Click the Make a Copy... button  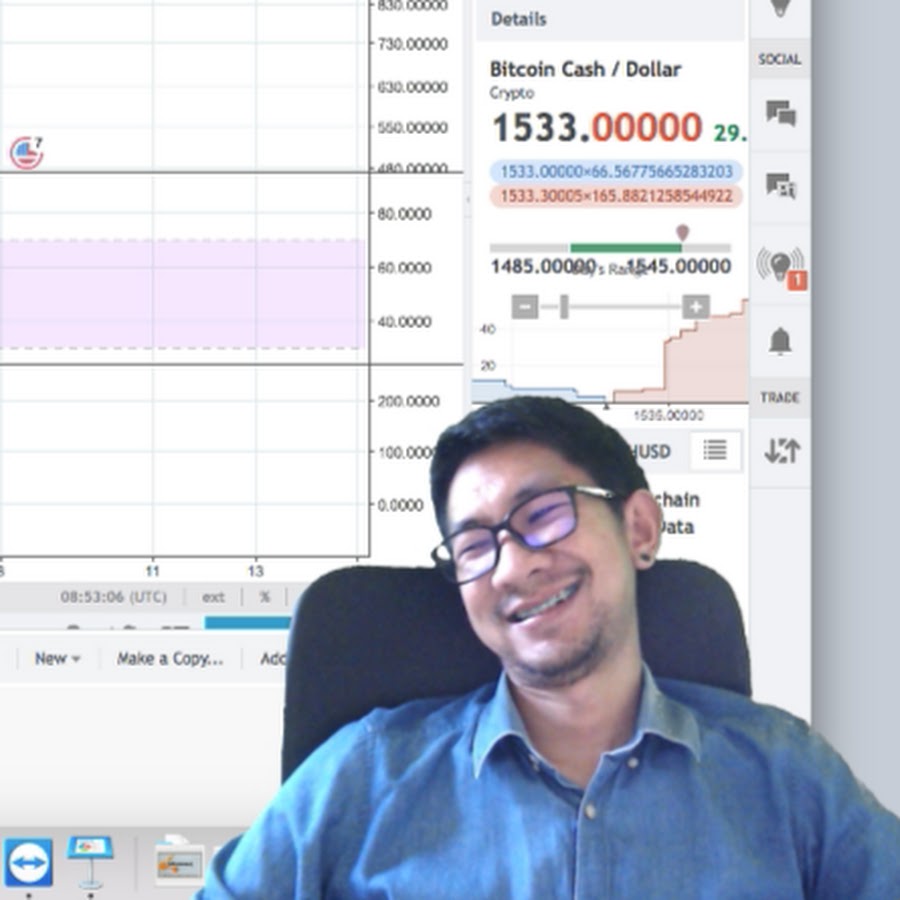pyautogui.click(x=170, y=659)
